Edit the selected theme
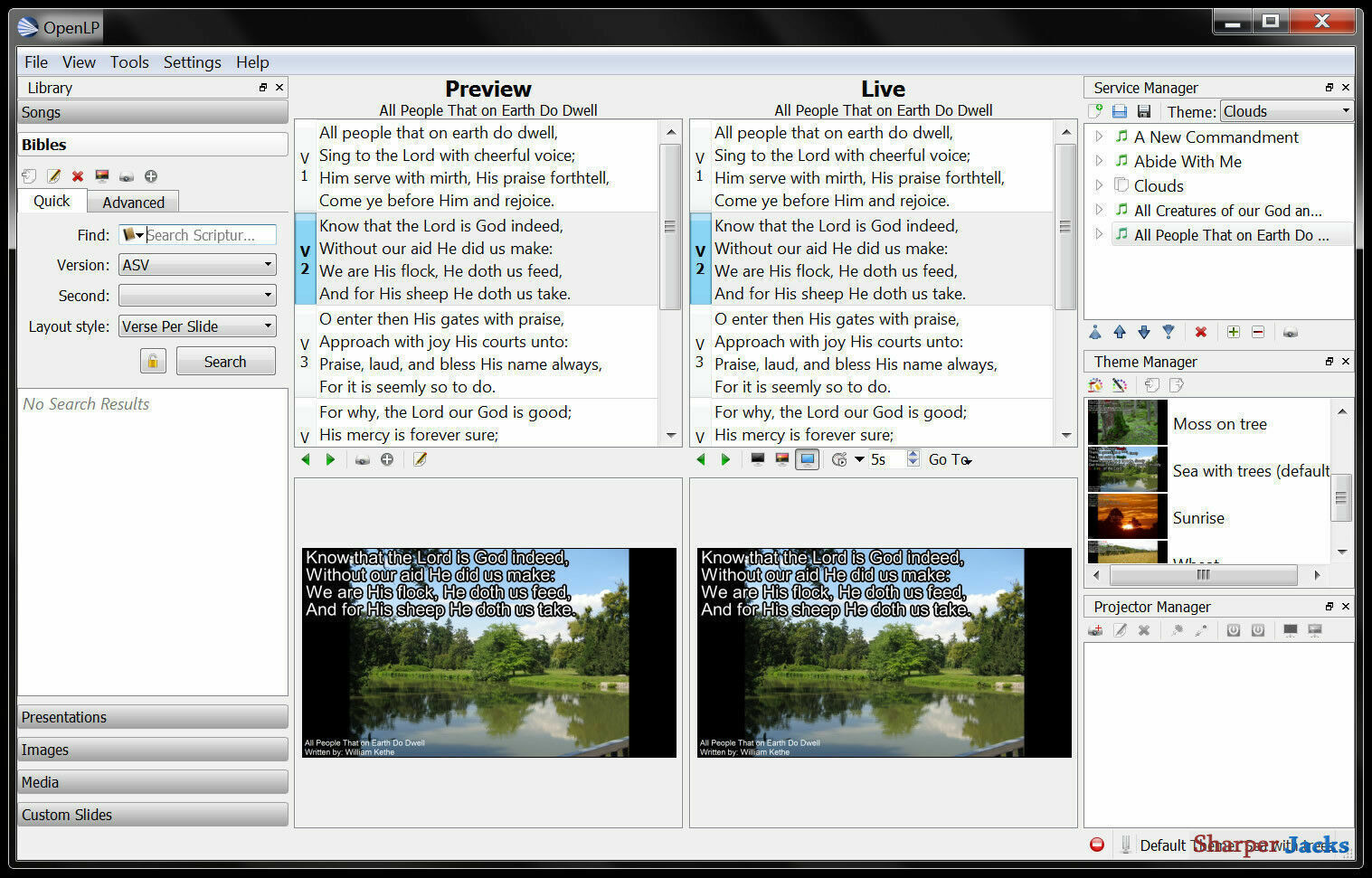Image resolution: width=1372 pixels, height=878 pixels. (1120, 385)
